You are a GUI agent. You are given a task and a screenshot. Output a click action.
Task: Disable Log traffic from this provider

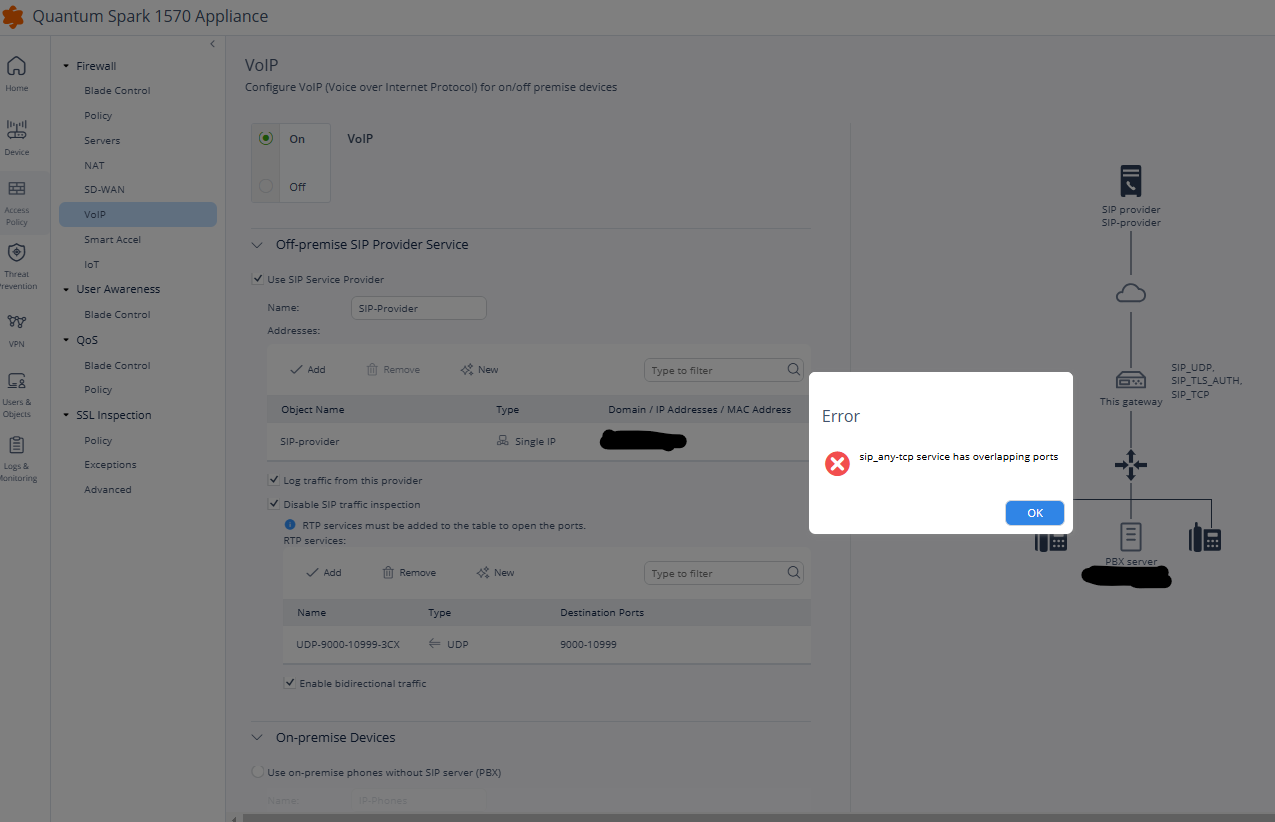273,480
